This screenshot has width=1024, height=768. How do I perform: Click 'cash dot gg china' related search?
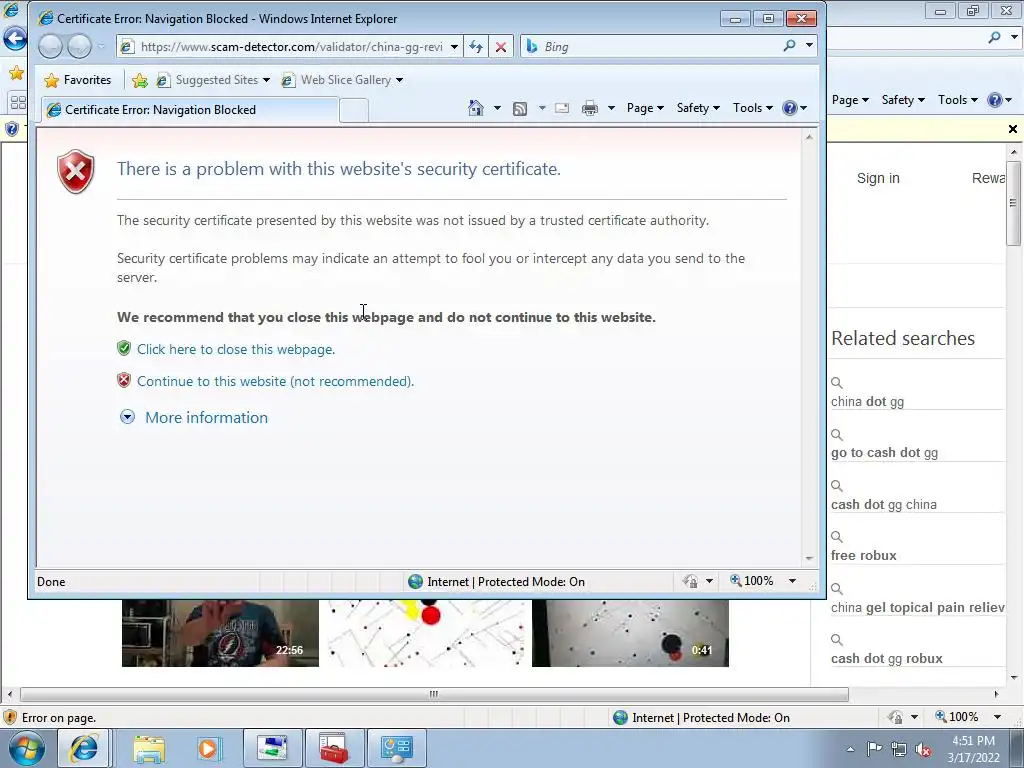(884, 505)
